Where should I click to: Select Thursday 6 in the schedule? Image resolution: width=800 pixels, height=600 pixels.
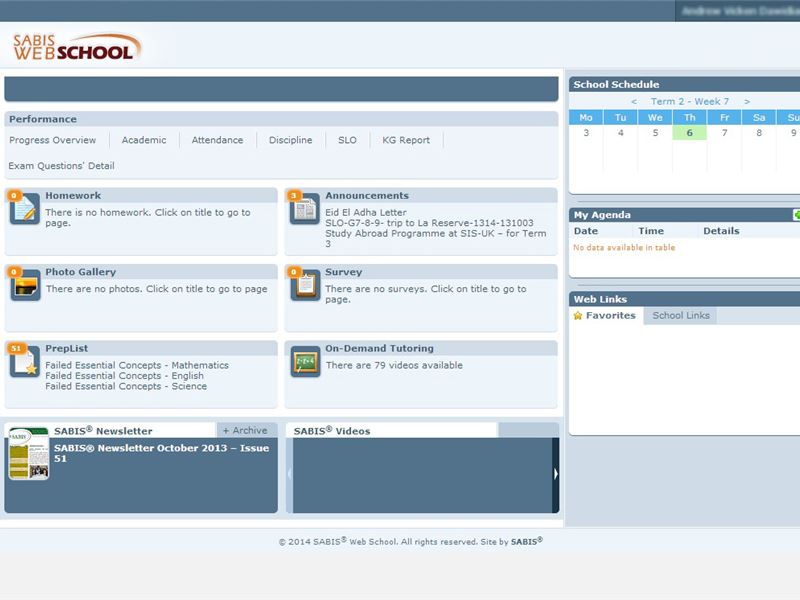[689, 133]
